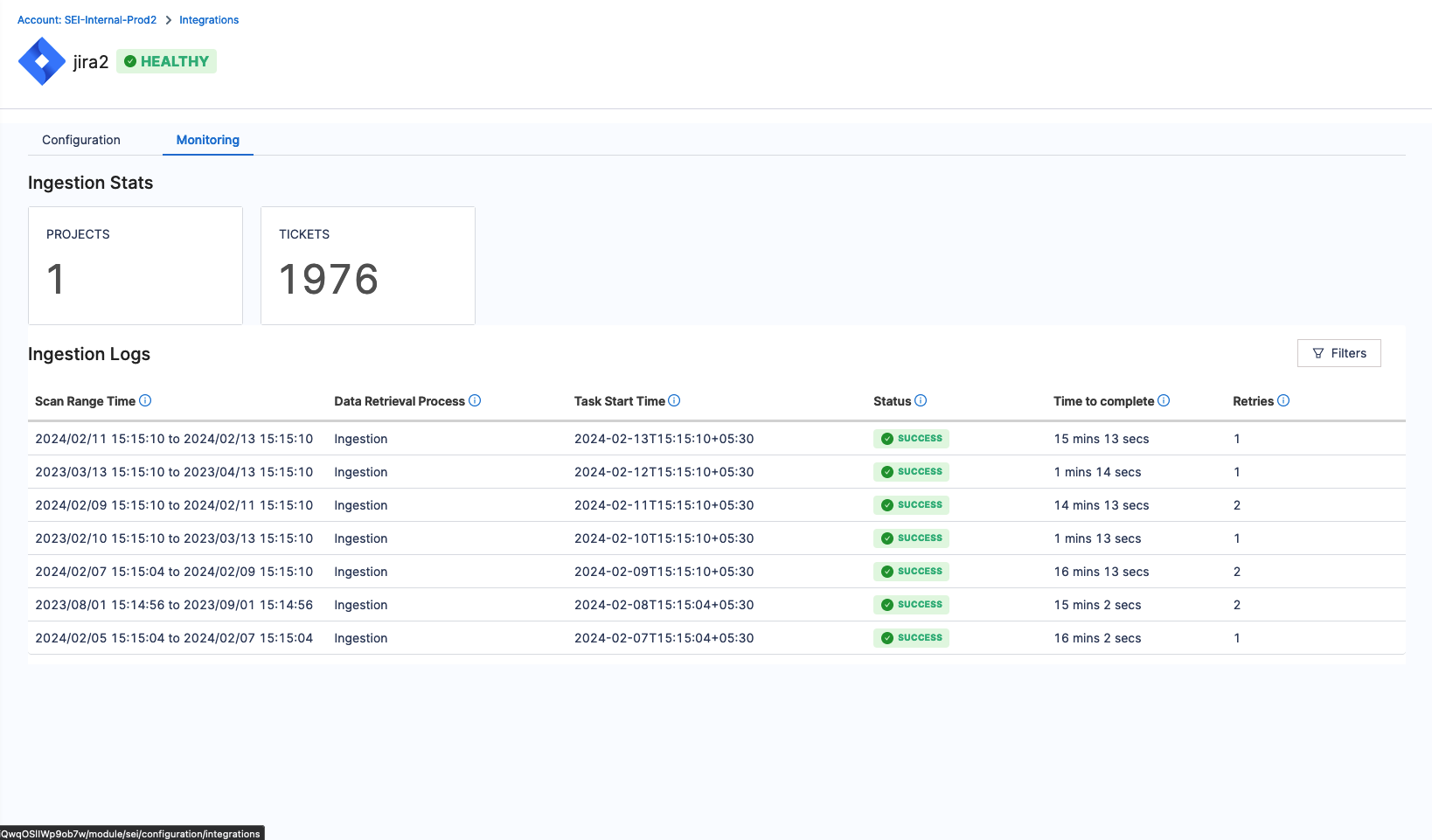Click info icon next to Scan Range Time
This screenshot has width=1432, height=840.
[145, 400]
